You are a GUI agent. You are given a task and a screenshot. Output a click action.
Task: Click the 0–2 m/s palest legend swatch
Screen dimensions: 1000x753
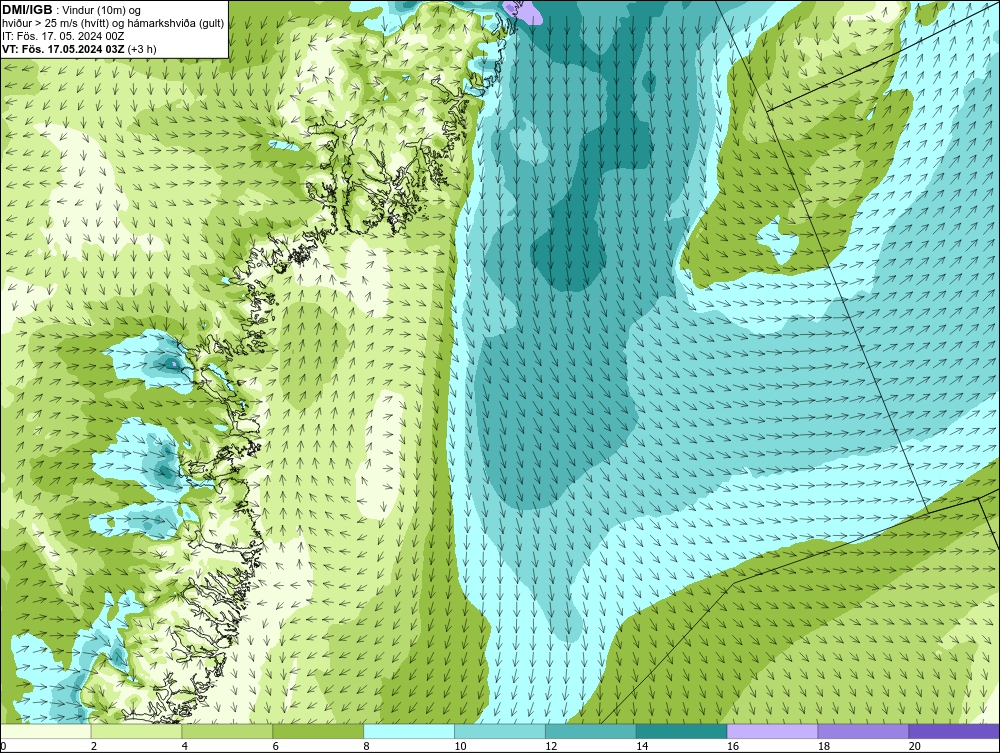tap(46, 731)
